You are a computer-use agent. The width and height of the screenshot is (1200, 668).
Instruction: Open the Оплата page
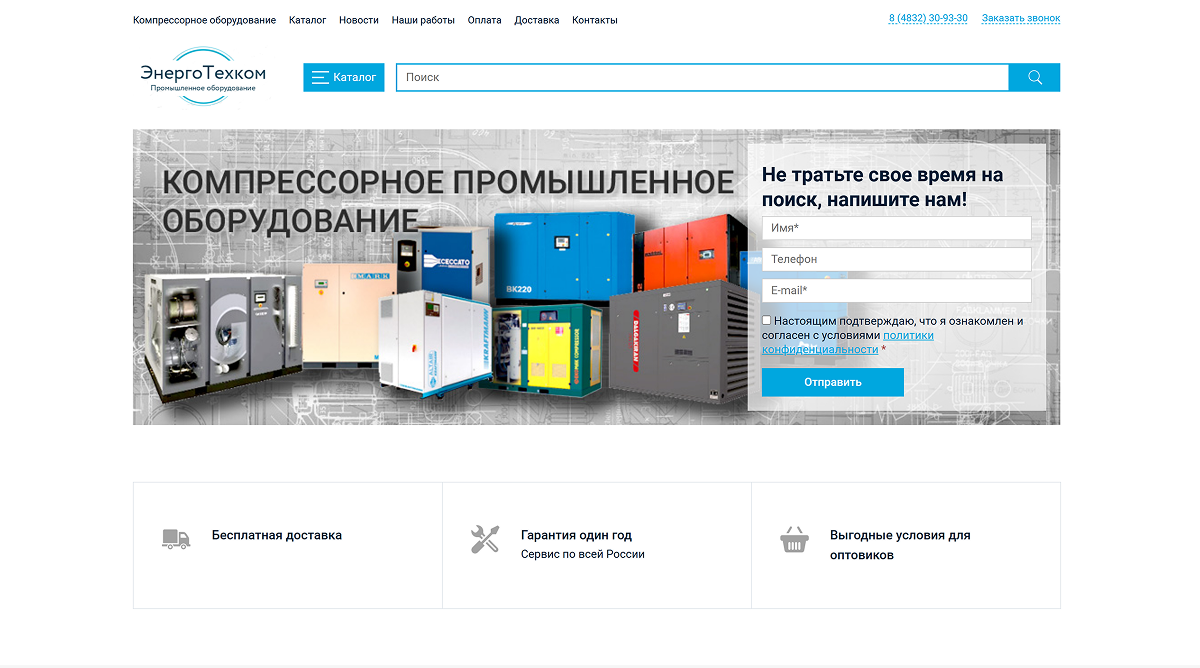(x=484, y=20)
